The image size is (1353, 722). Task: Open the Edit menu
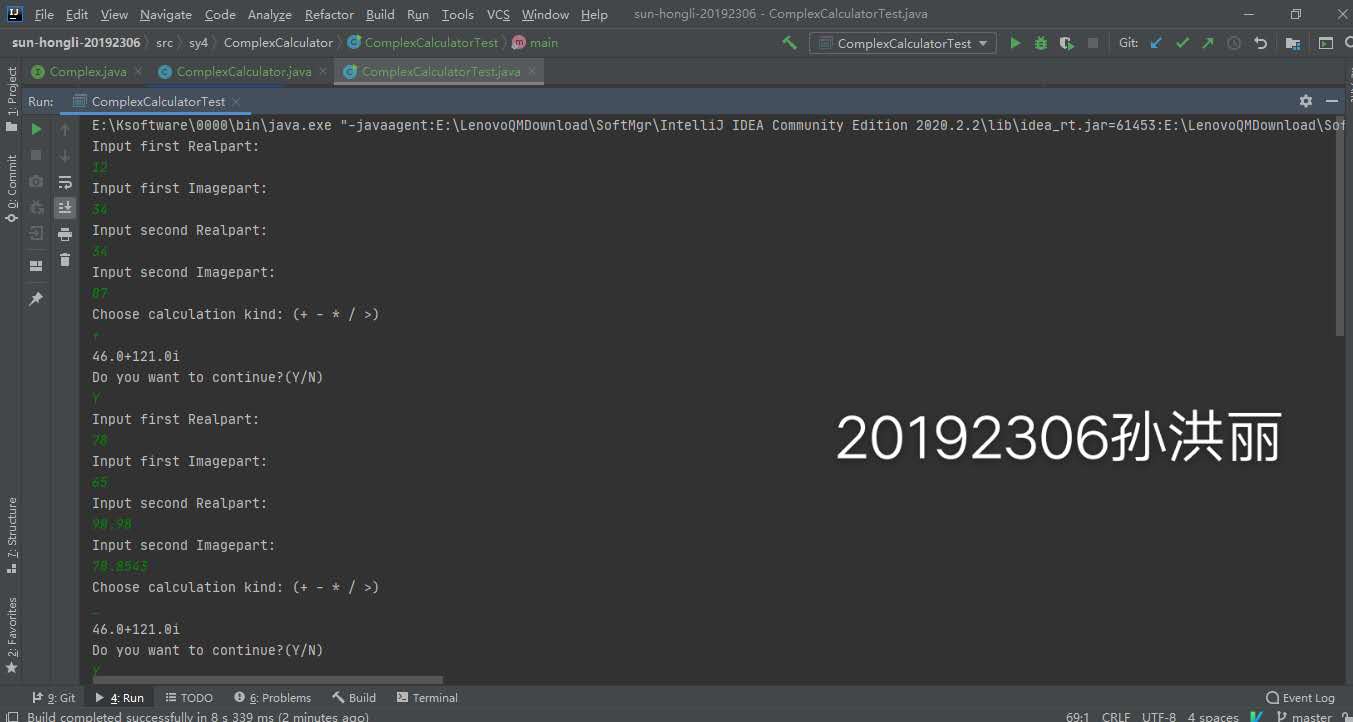[77, 15]
